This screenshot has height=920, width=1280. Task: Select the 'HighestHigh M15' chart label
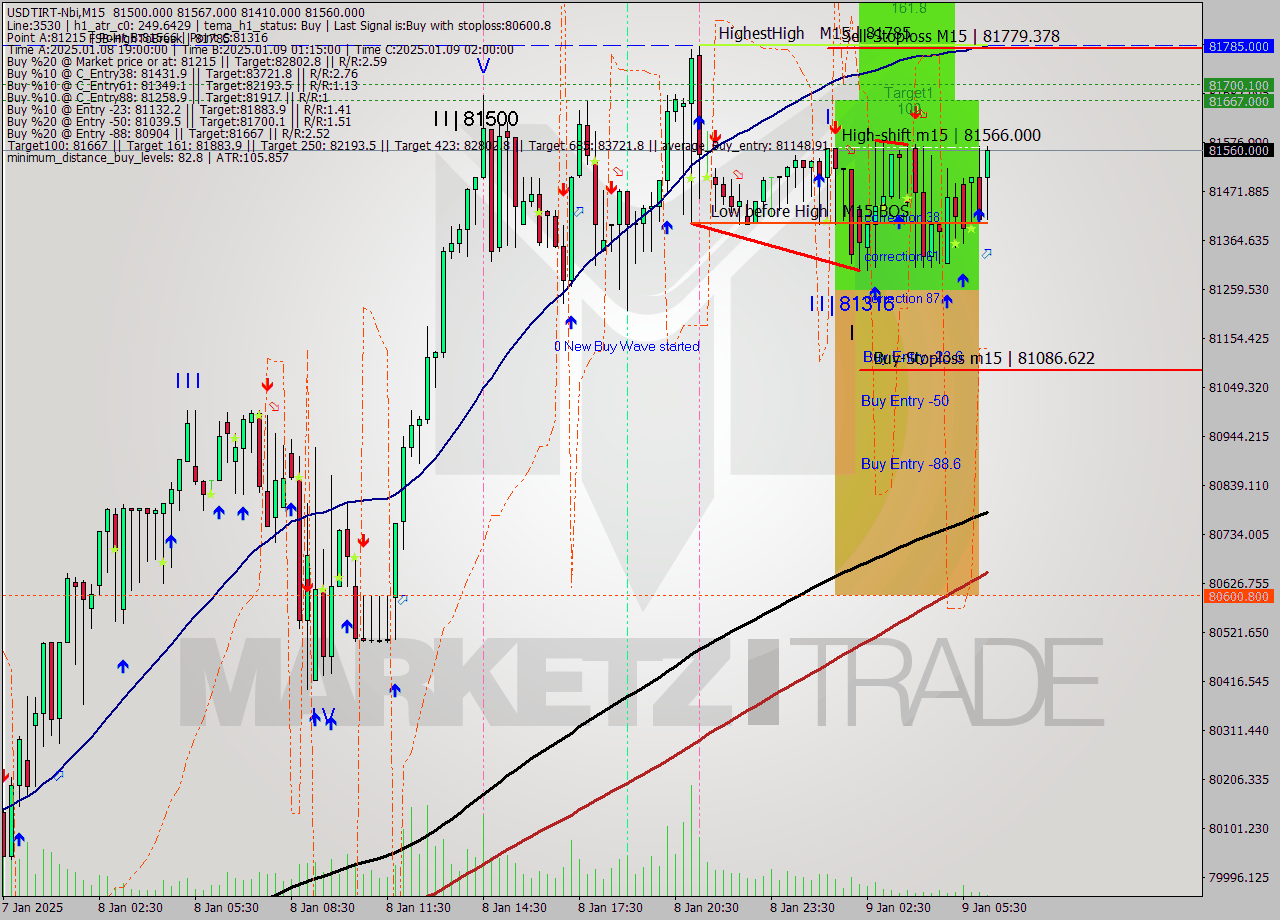[787, 33]
